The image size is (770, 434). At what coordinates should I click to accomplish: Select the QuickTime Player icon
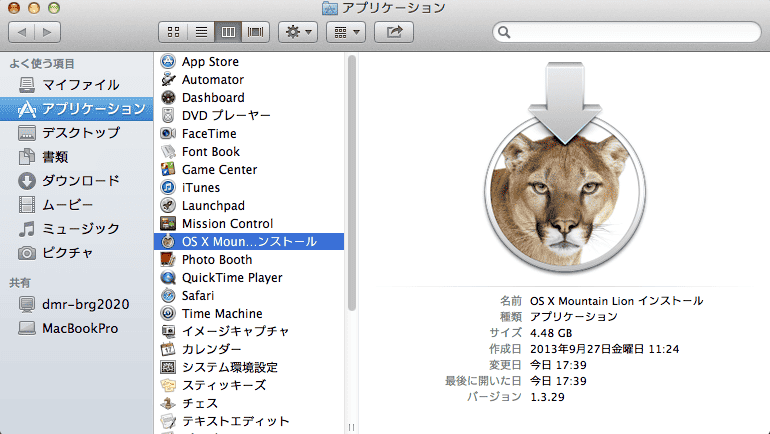168,277
